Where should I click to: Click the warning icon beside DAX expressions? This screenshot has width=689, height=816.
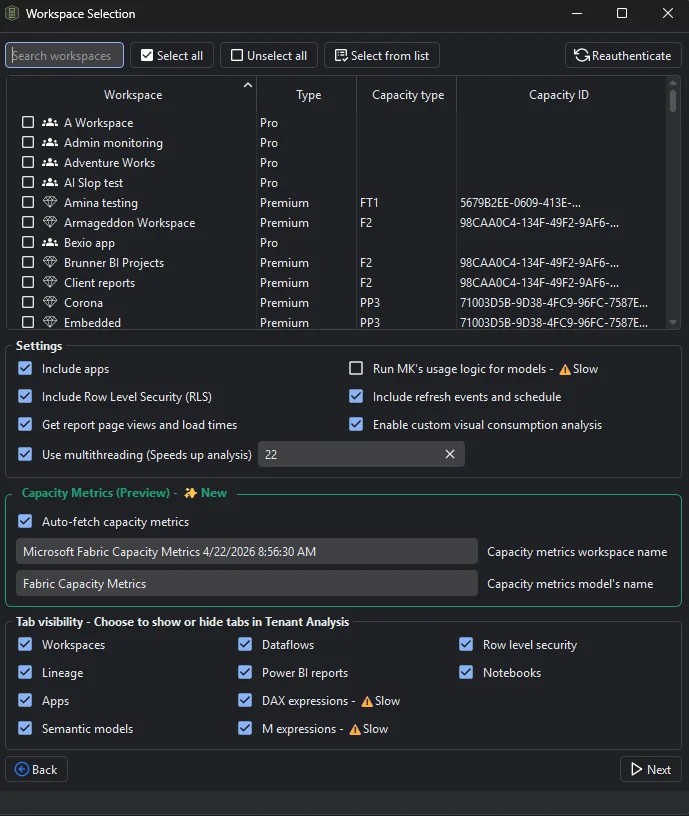tap(367, 702)
